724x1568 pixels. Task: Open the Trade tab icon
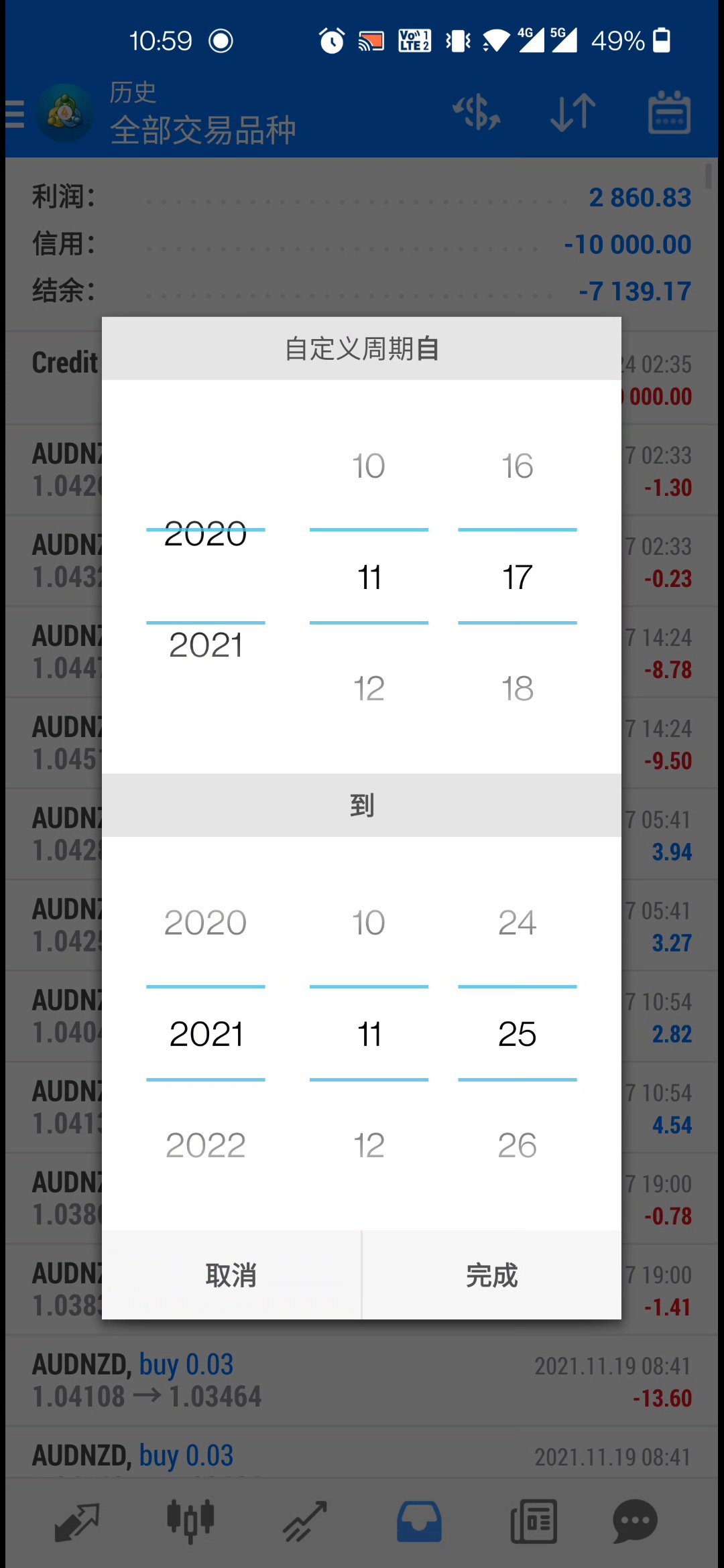(305, 1522)
